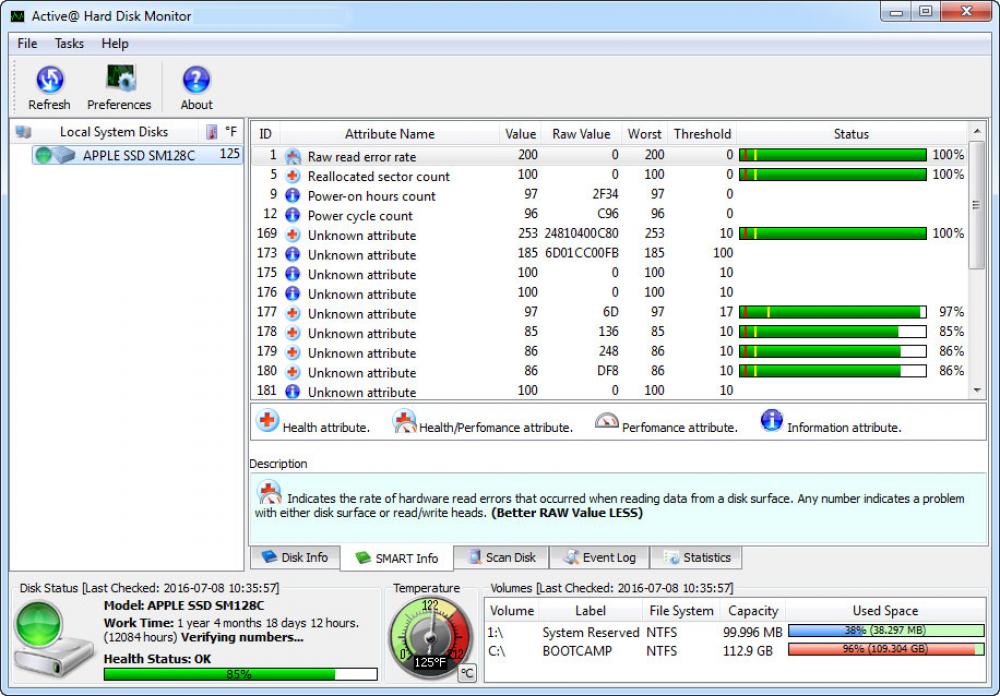The image size is (1000, 696).
Task: Click the red cross icon on Reallocated sector count
Action: tap(292, 176)
